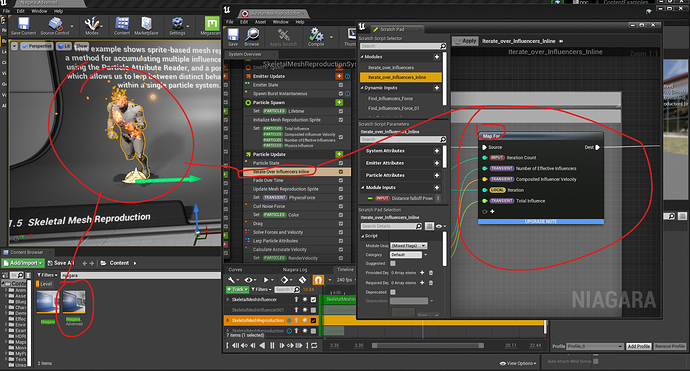Image resolution: width=690 pixels, height=371 pixels.
Task: Click plus beside Module Inputs
Action: pyautogui.click(x=437, y=187)
